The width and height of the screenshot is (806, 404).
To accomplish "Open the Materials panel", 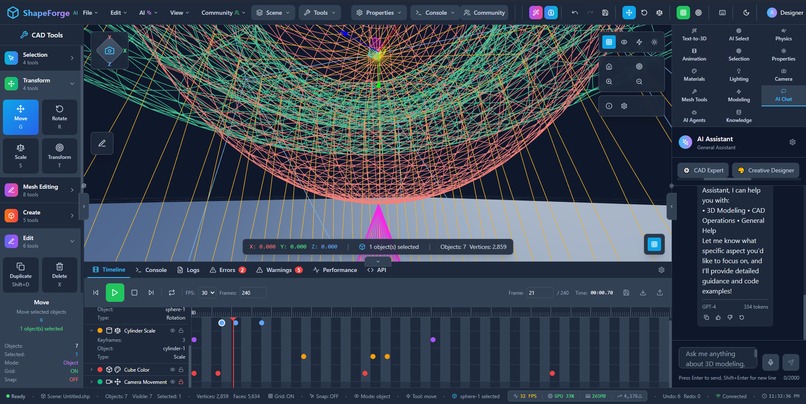I will [694, 75].
